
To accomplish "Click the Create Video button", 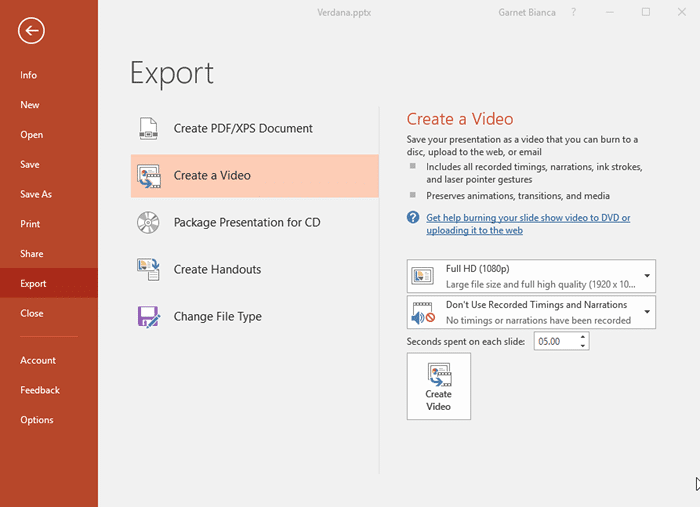I will [x=438, y=386].
